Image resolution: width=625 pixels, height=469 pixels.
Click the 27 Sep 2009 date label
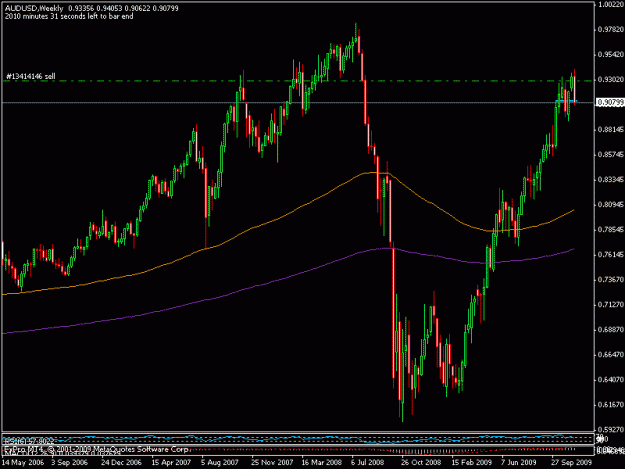pos(572,463)
